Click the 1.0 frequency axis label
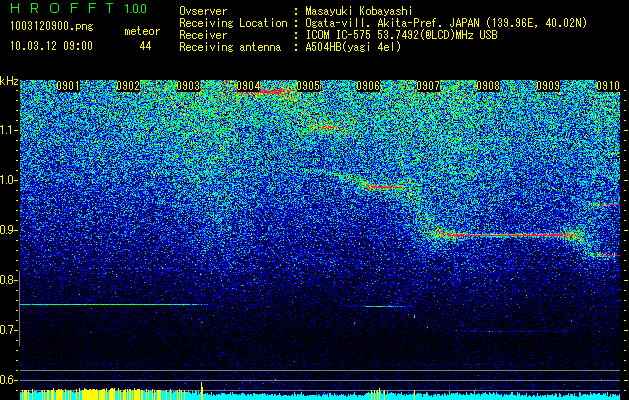Image resolution: width=629 pixels, height=400 pixels. pyautogui.click(x=9, y=180)
